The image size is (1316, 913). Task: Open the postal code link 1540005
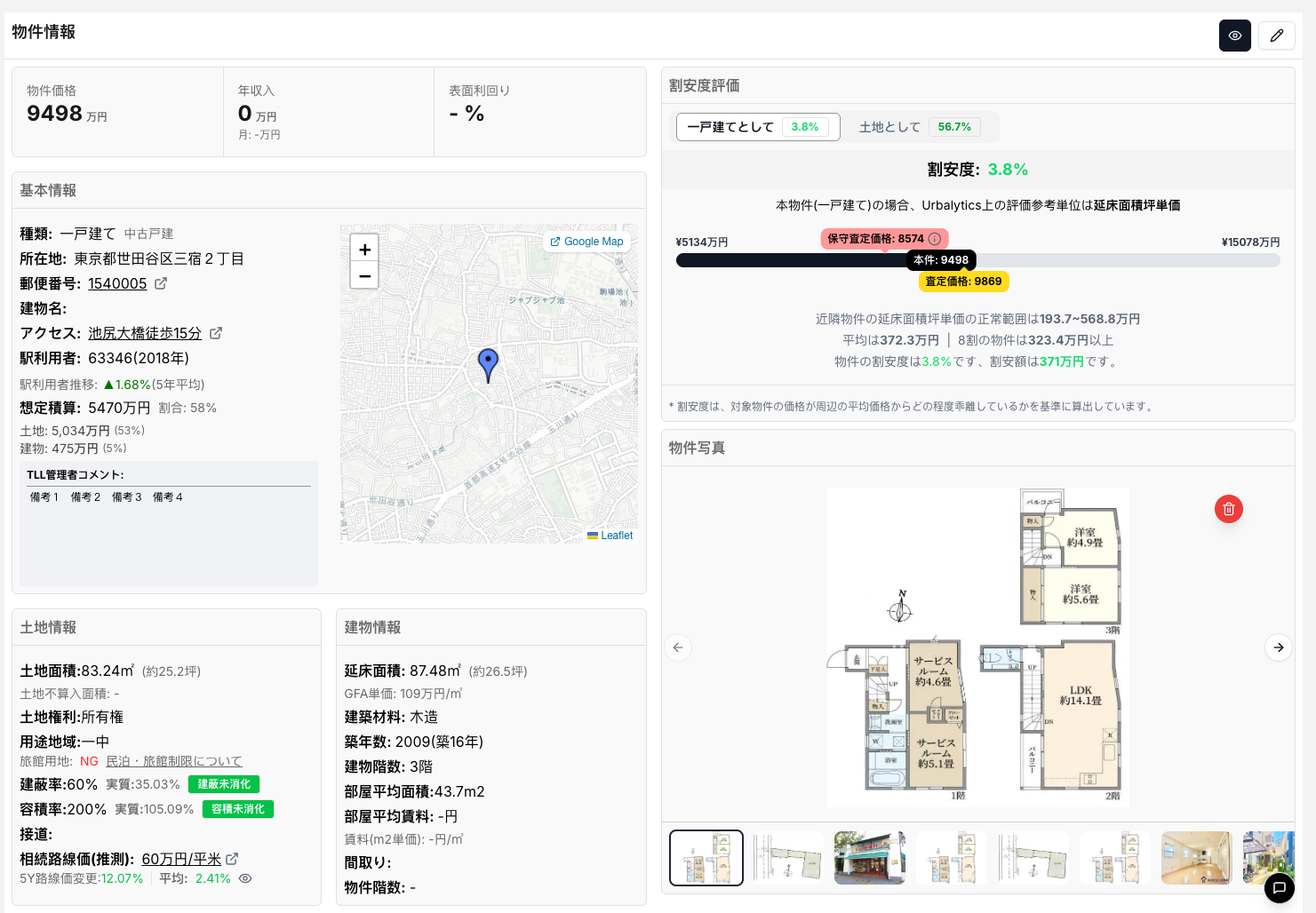pyautogui.click(x=117, y=283)
